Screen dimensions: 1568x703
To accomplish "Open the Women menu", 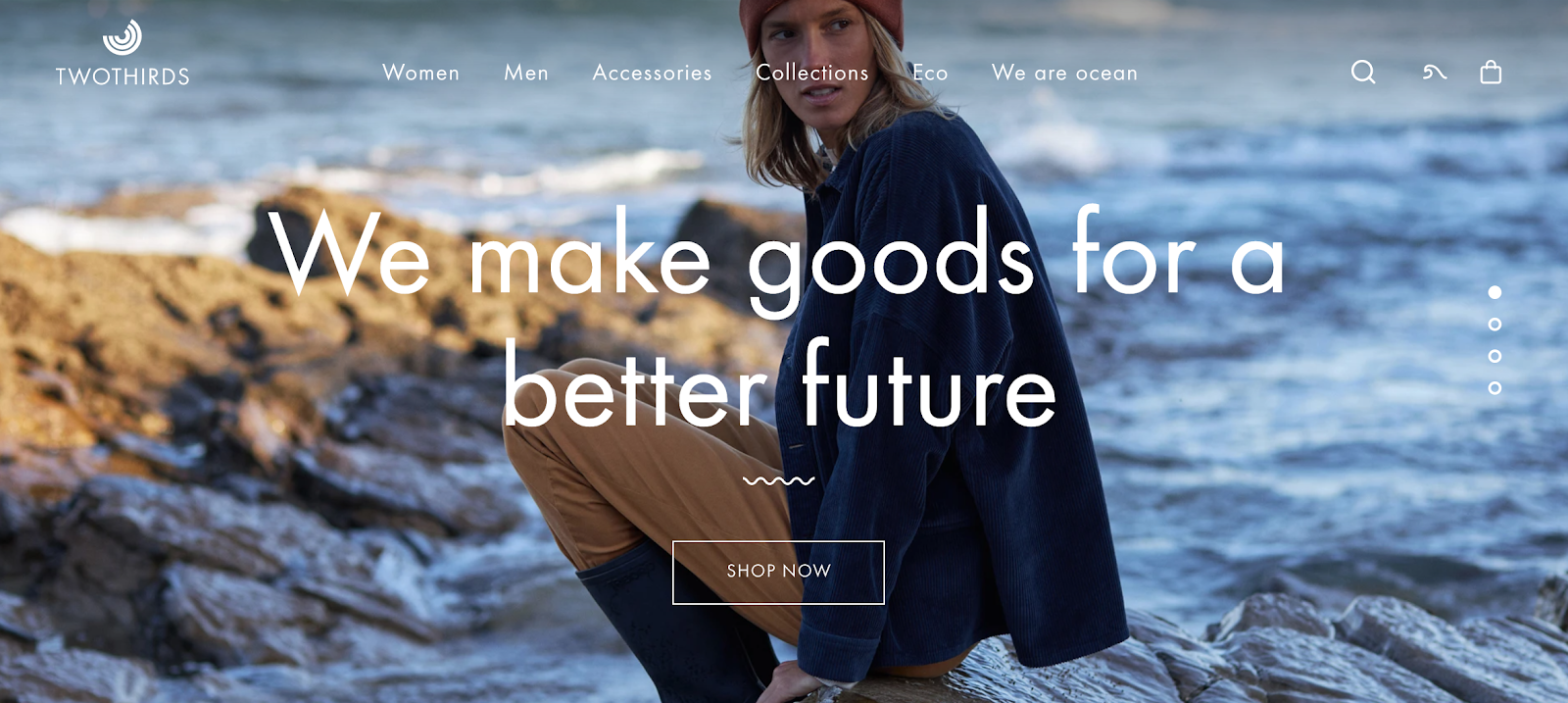I will pyautogui.click(x=420, y=73).
